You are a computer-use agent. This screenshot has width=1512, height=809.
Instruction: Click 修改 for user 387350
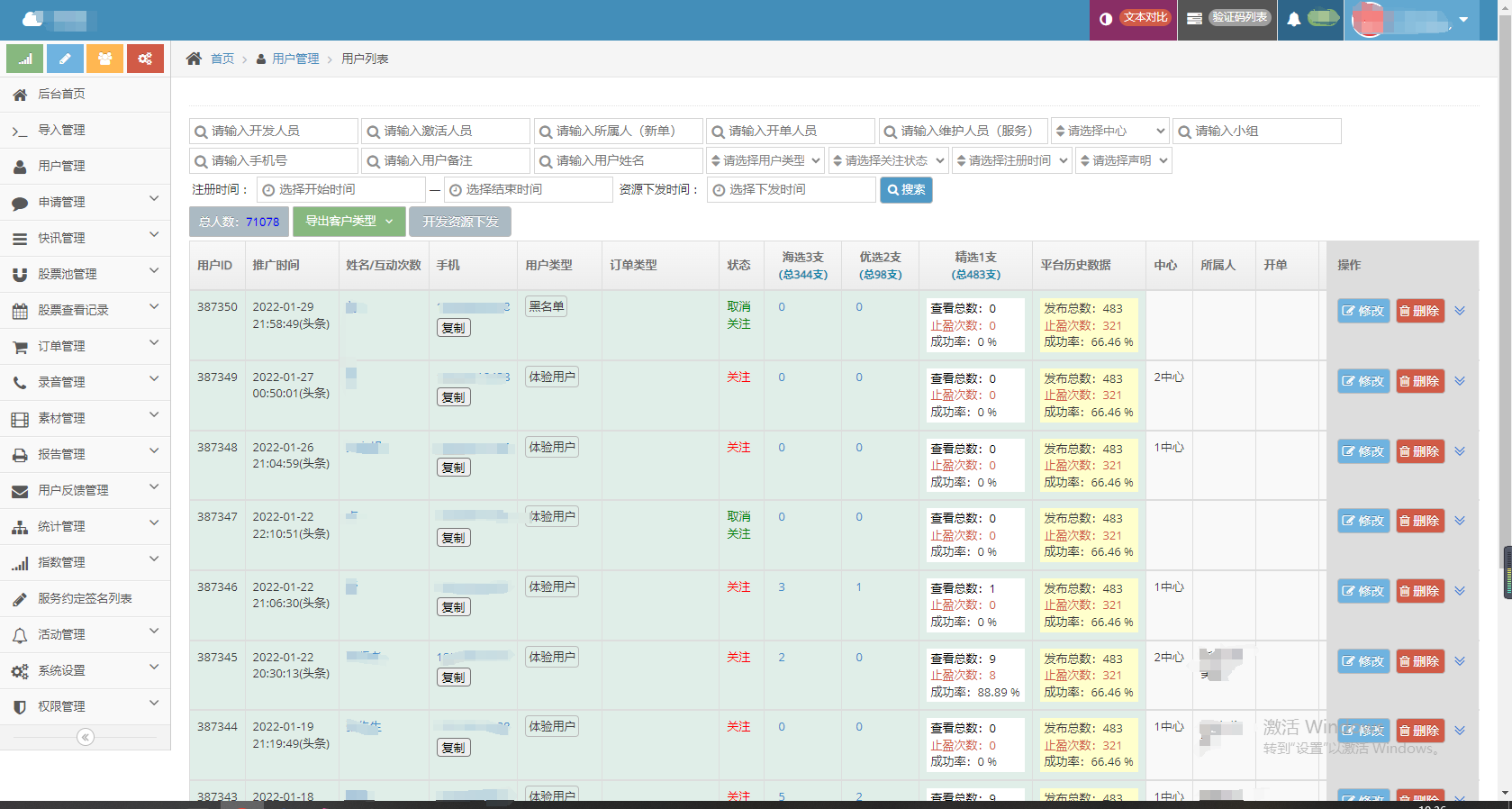tap(1363, 311)
